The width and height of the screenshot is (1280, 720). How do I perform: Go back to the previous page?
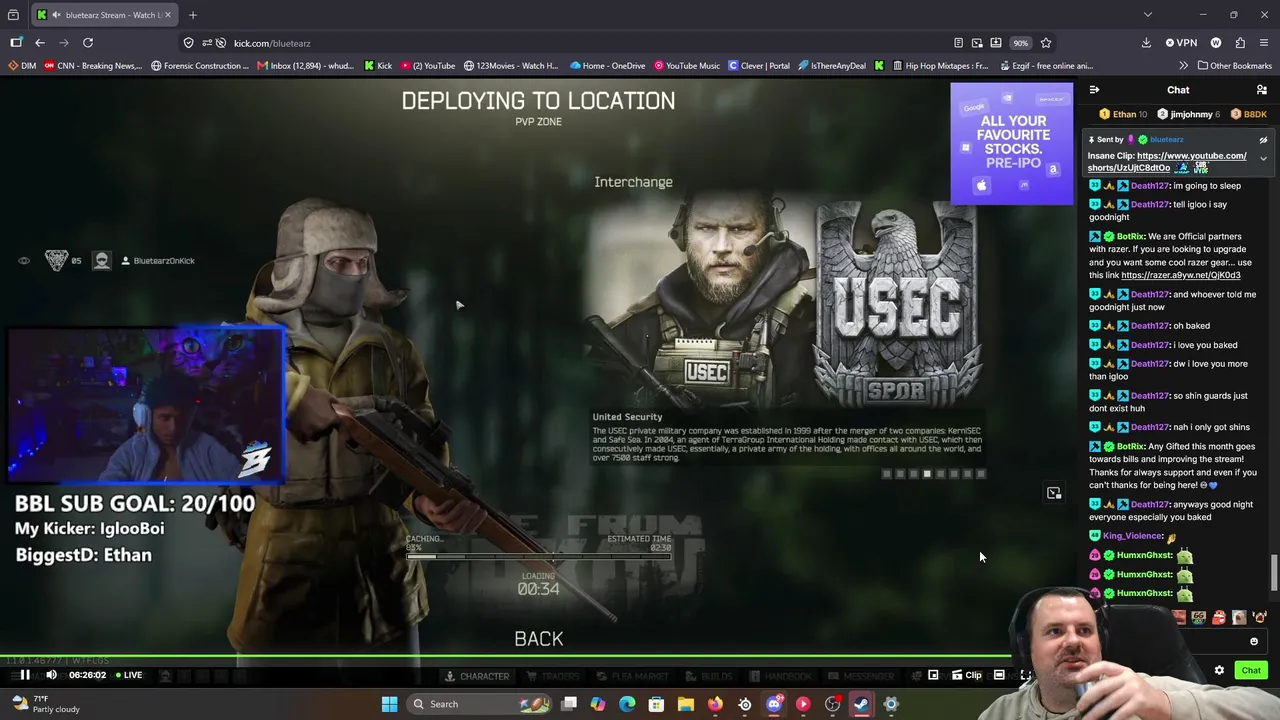[x=40, y=43]
